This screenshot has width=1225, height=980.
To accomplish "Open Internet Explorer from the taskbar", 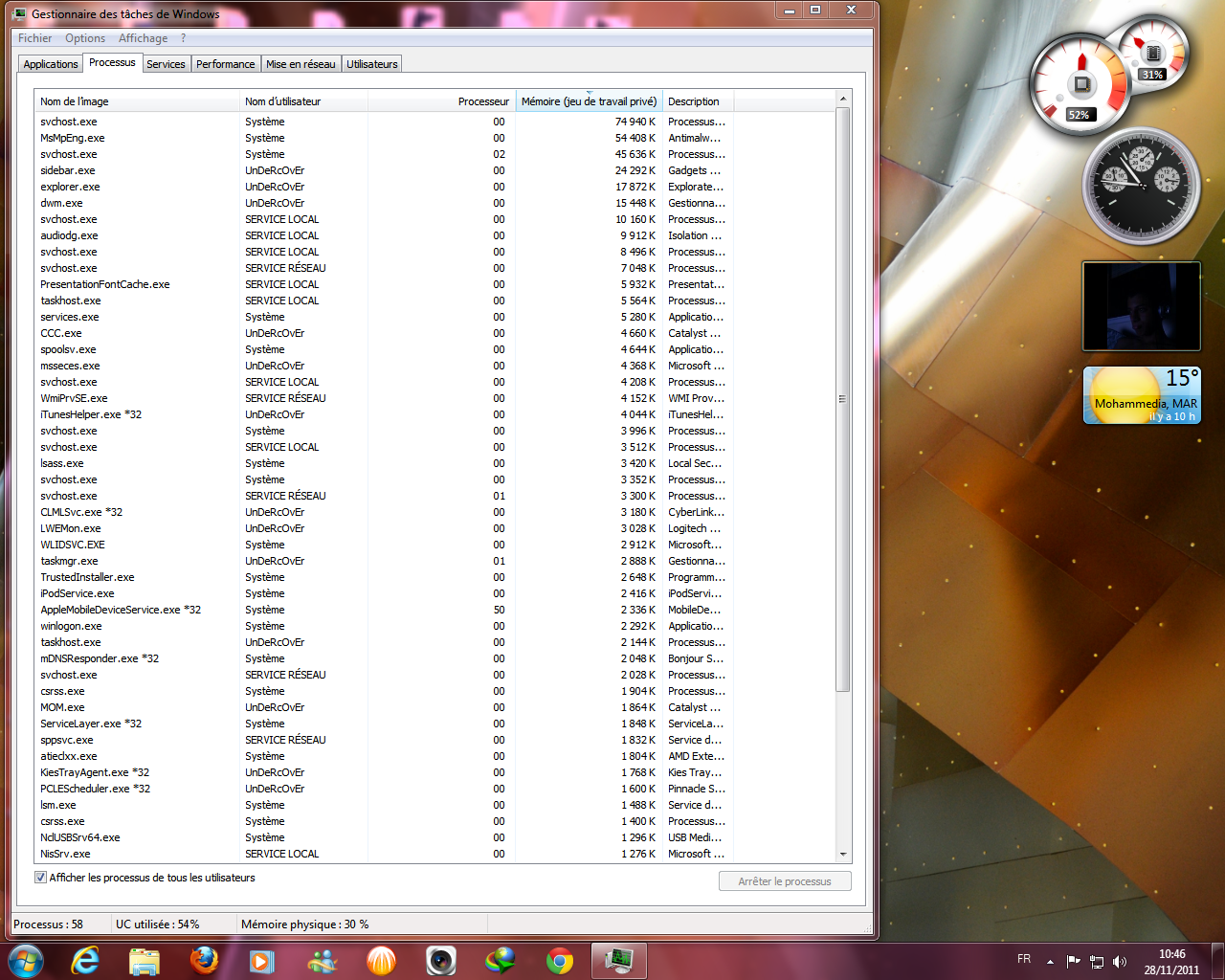I will [85, 960].
